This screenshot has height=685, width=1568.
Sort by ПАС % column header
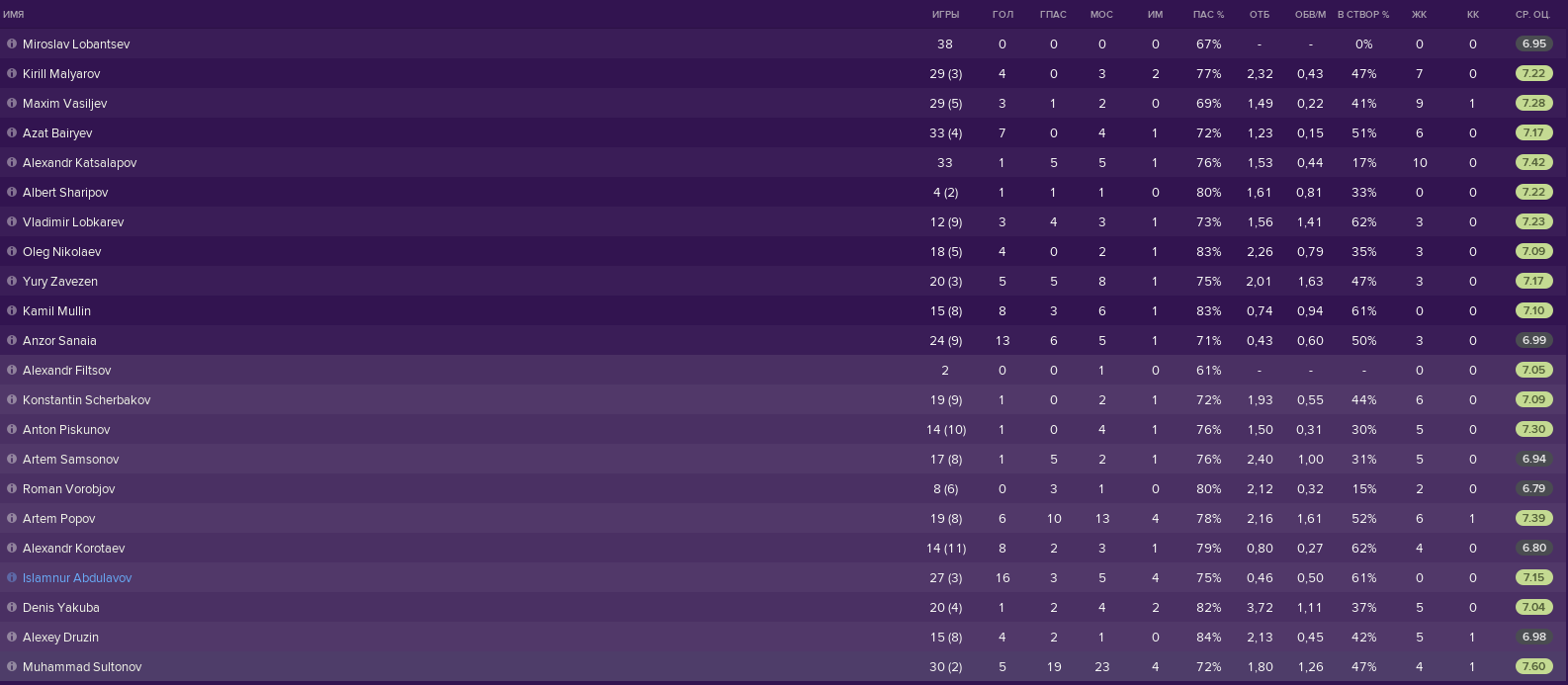(1208, 15)
